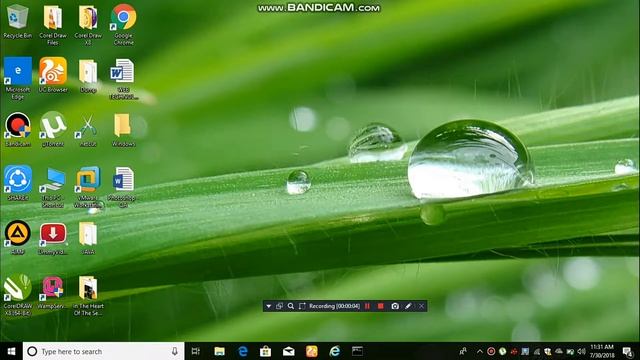Open the Windows Start menu

tap(11, 351)
